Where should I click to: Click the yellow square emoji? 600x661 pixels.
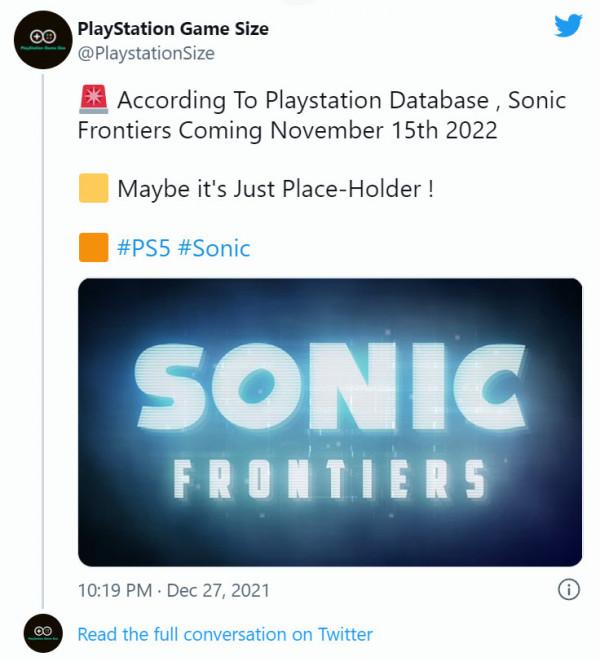click(x=92, y=189)
